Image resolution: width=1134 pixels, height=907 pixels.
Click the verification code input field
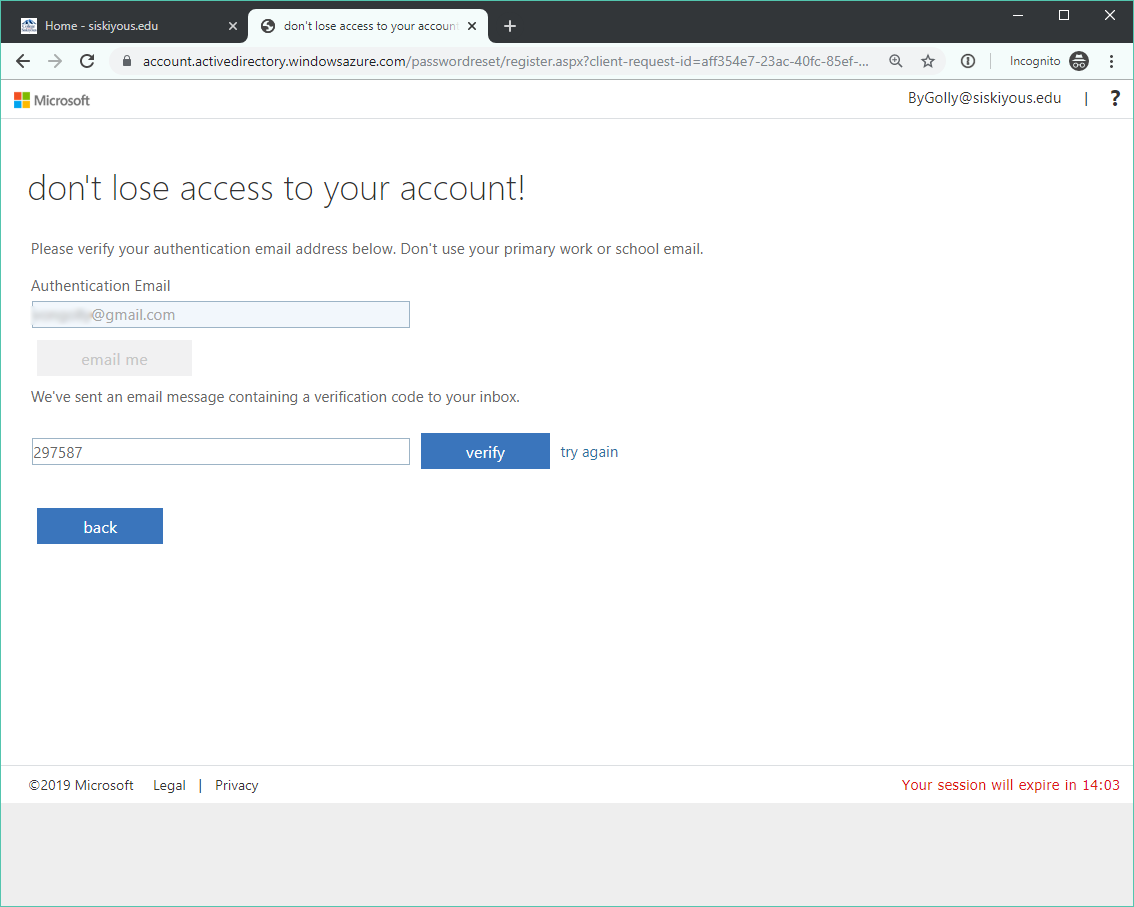click(221, 452)
